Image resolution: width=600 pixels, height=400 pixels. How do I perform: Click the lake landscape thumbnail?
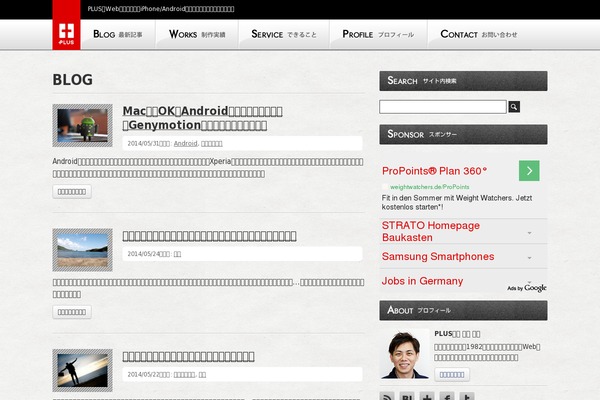point(83,250)
